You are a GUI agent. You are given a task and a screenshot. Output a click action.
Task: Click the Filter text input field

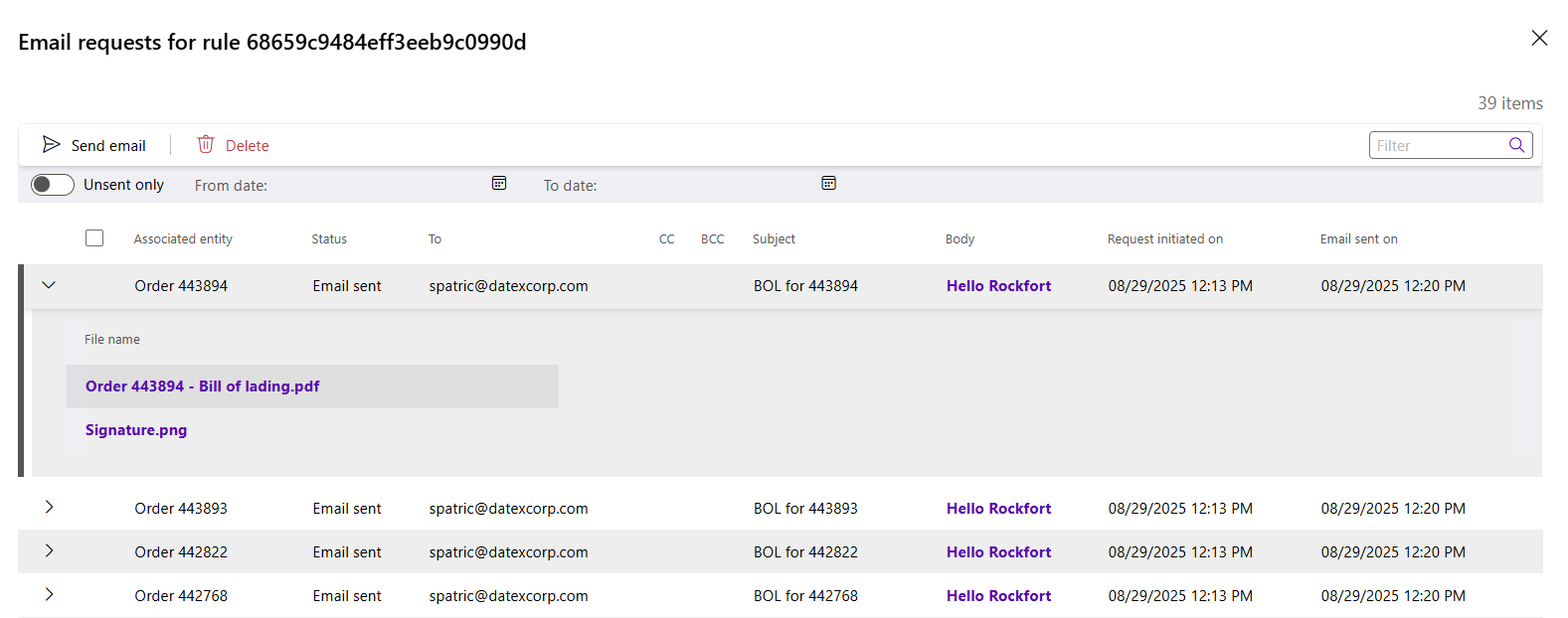click(x=1438, y=145)
